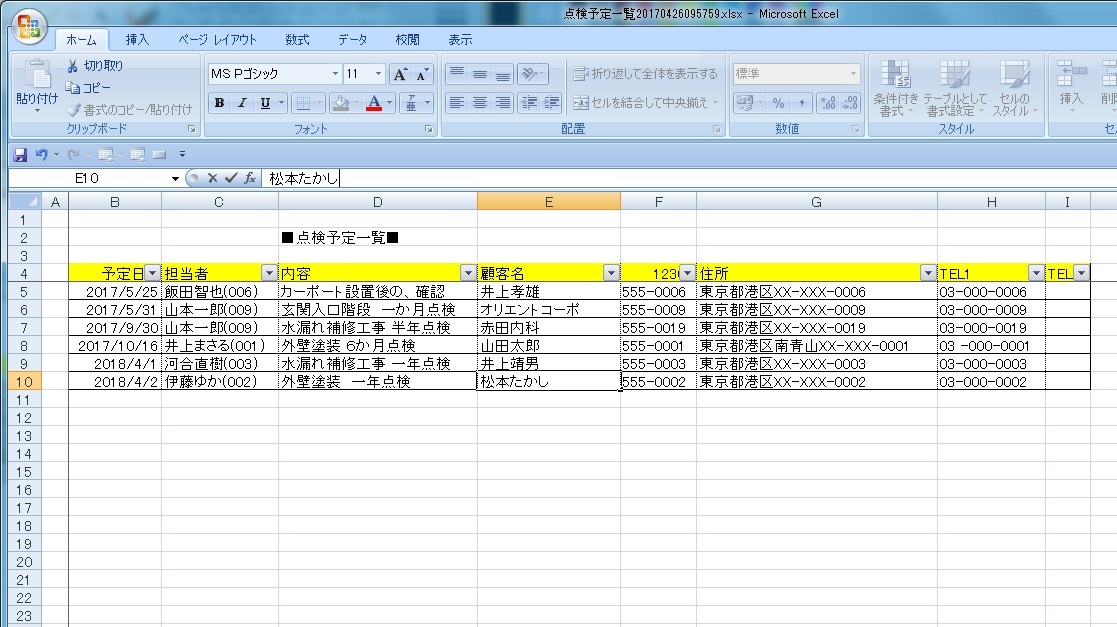Click the Name Box showing E10
The image size is (1117, 627).
coord(87,178)
